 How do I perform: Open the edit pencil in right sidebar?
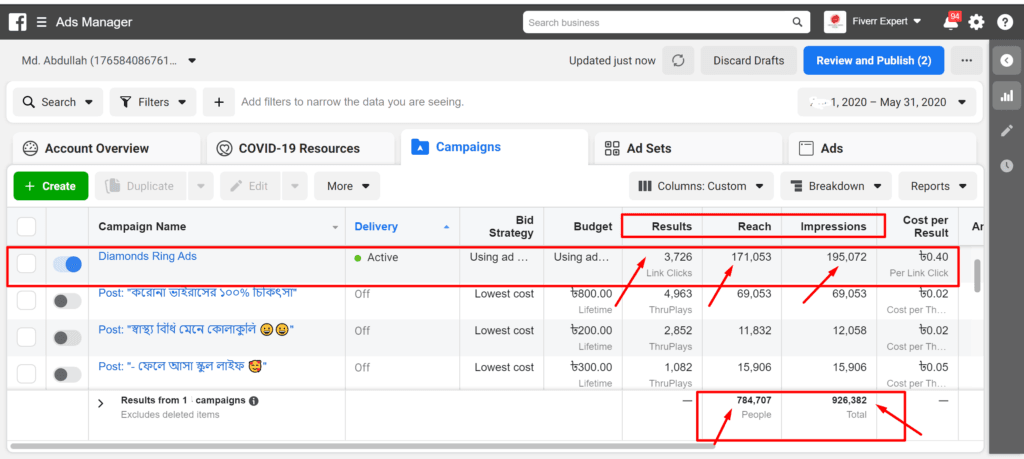[x=1006, y=131]
